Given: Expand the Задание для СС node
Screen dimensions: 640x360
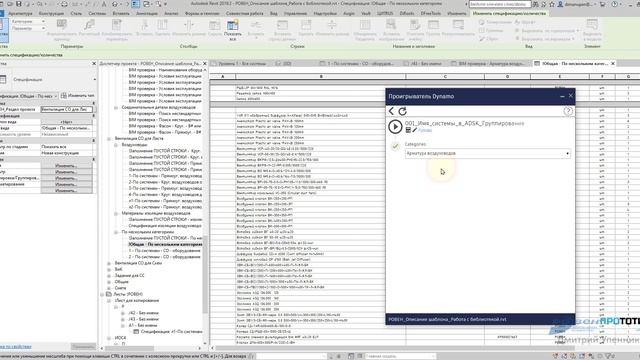Looking at the screenshot, I should (x=109, y=276).
